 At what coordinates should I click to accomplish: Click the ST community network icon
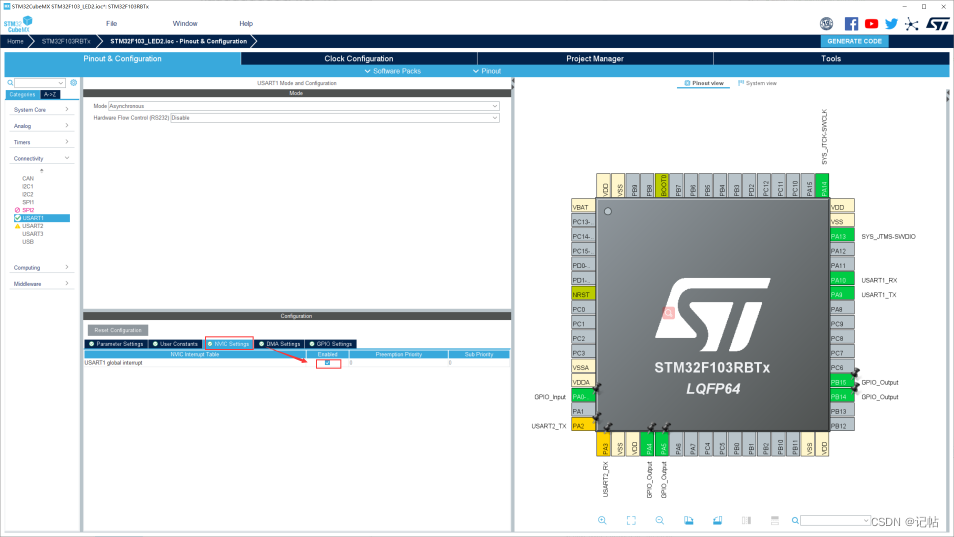pos(912,23)
